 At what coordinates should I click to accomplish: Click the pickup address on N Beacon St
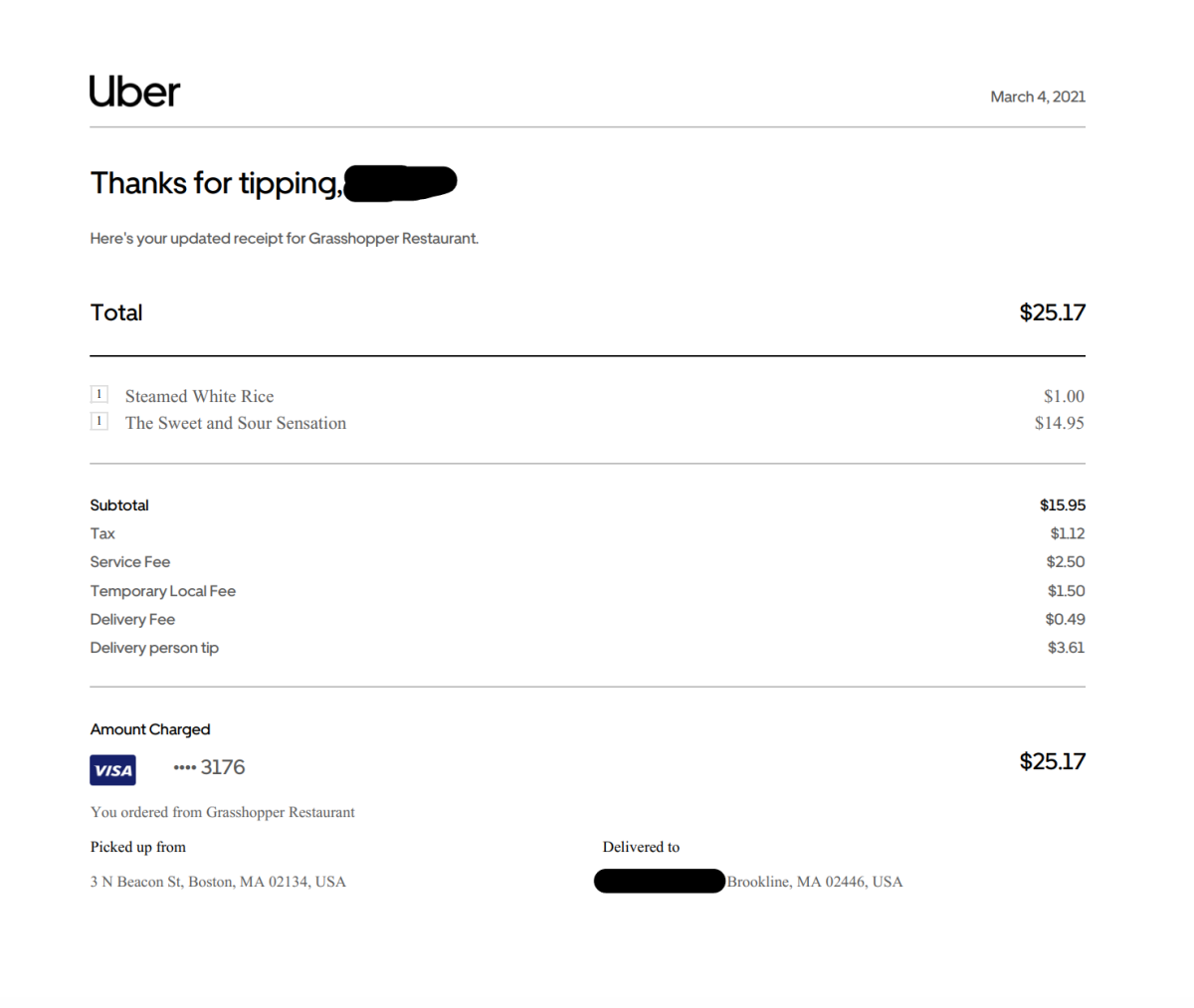(x=218, y=882)
